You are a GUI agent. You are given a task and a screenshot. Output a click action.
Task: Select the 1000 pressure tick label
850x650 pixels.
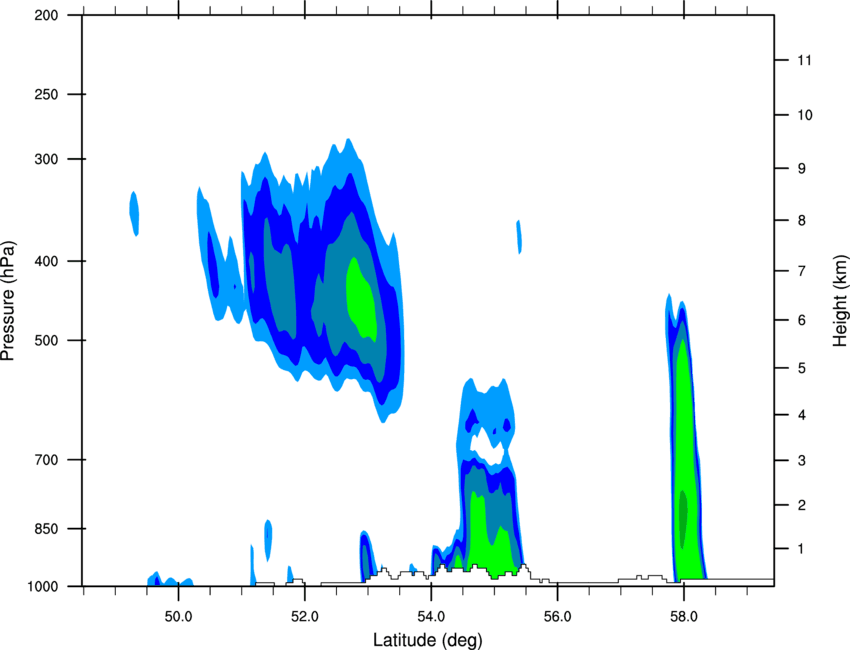point(42,586)
